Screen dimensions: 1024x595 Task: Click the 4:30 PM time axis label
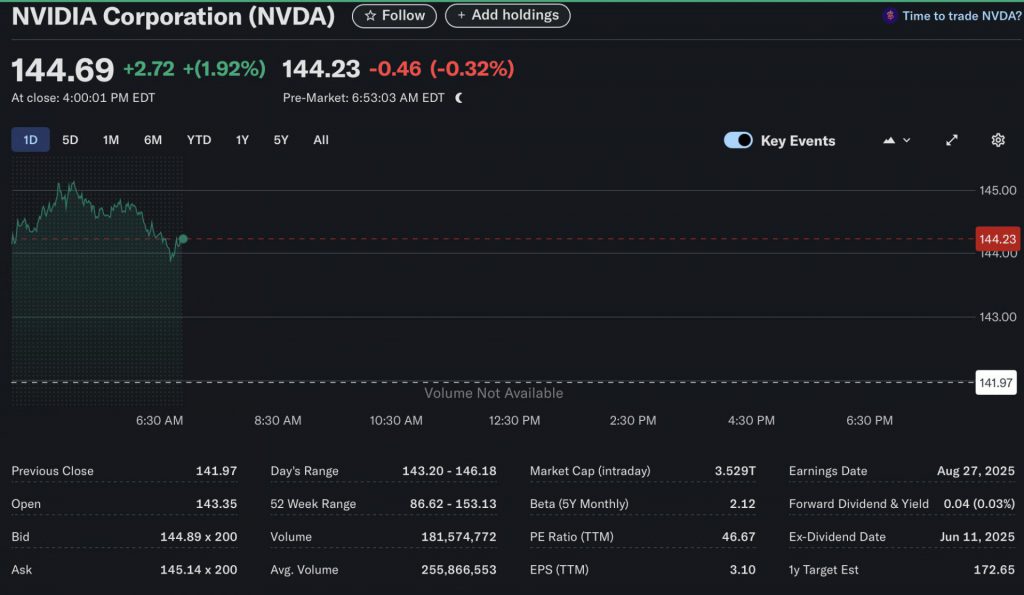tap(751, 421)
